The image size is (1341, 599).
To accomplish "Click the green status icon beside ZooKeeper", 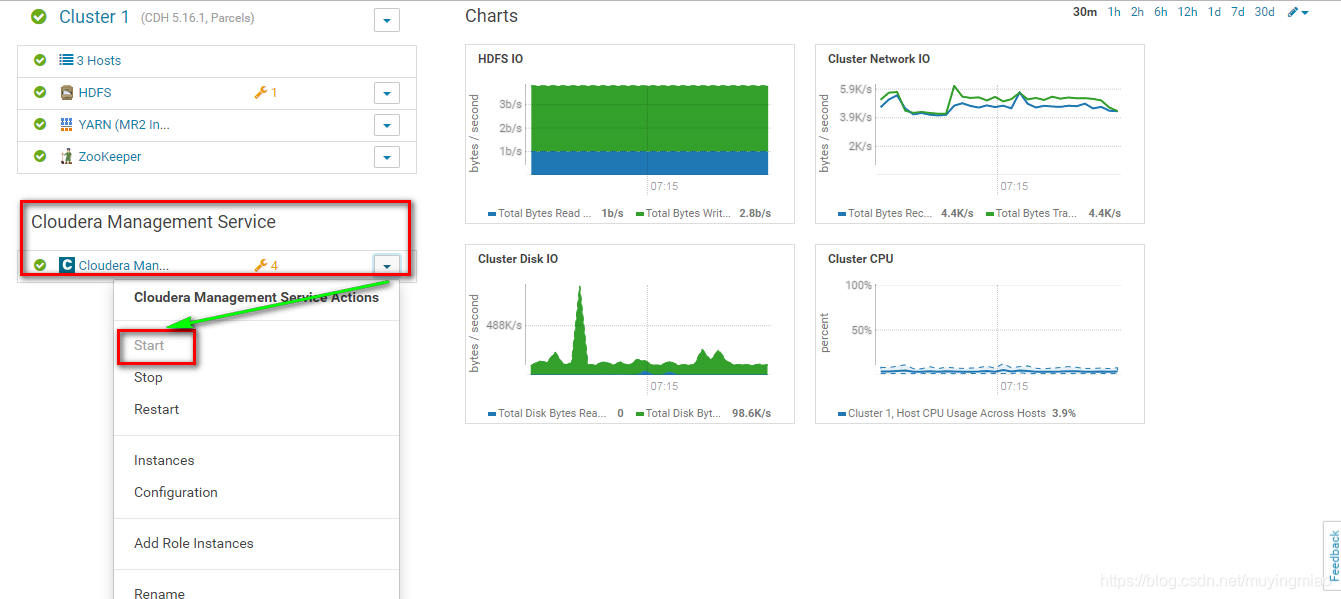I will (x=40, y=156).
